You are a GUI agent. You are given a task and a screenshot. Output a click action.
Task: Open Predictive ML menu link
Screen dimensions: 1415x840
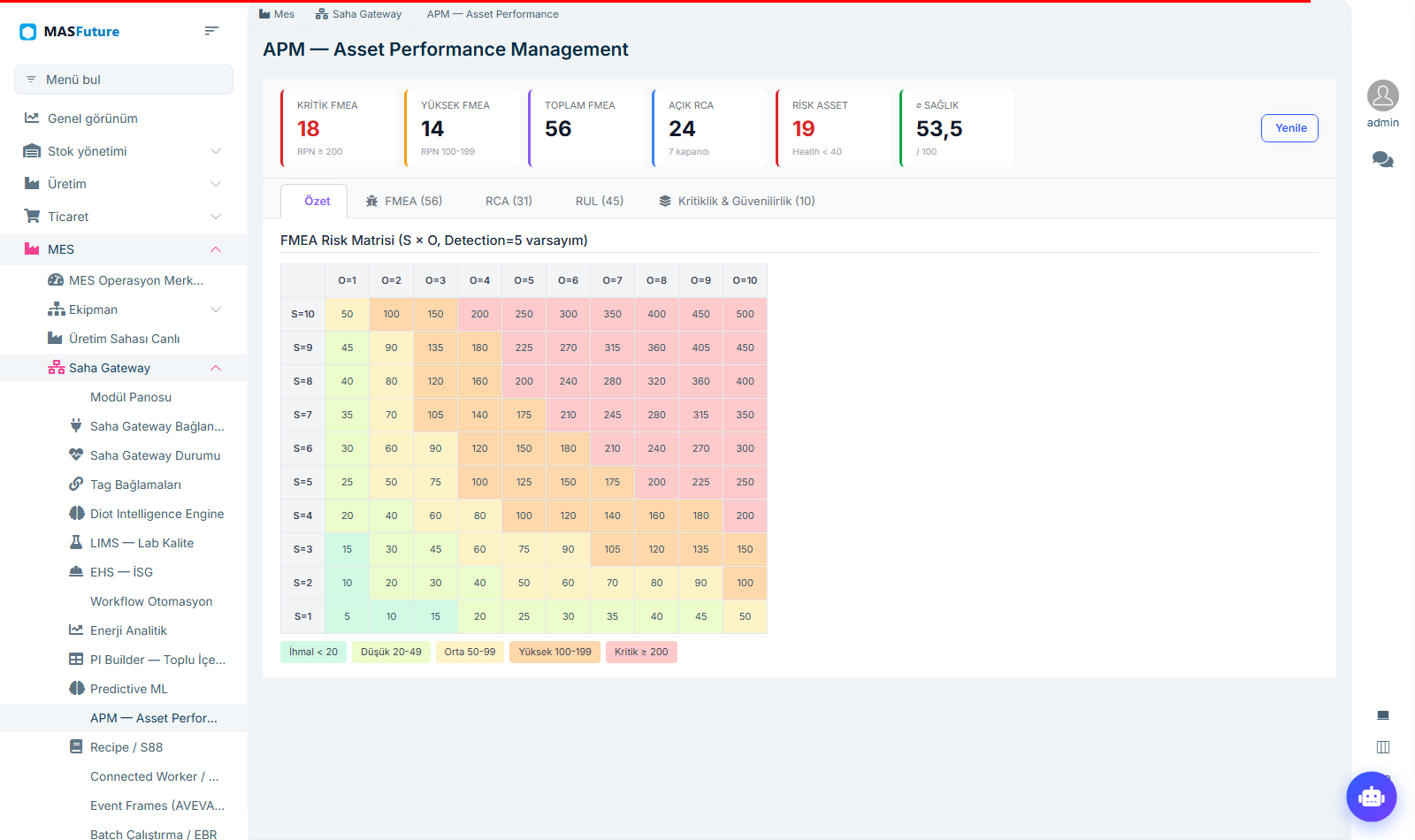point(129,689)
